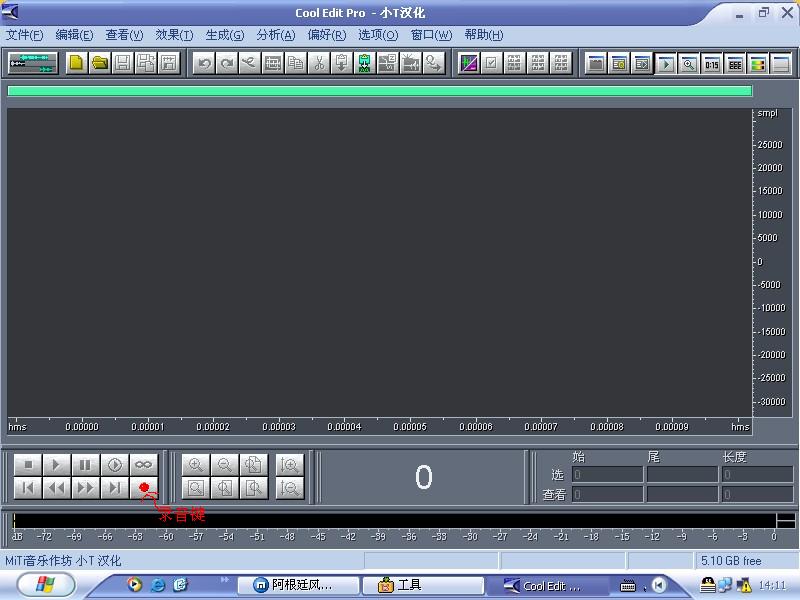Click the selection 始 (start) field

coord(607,474)
